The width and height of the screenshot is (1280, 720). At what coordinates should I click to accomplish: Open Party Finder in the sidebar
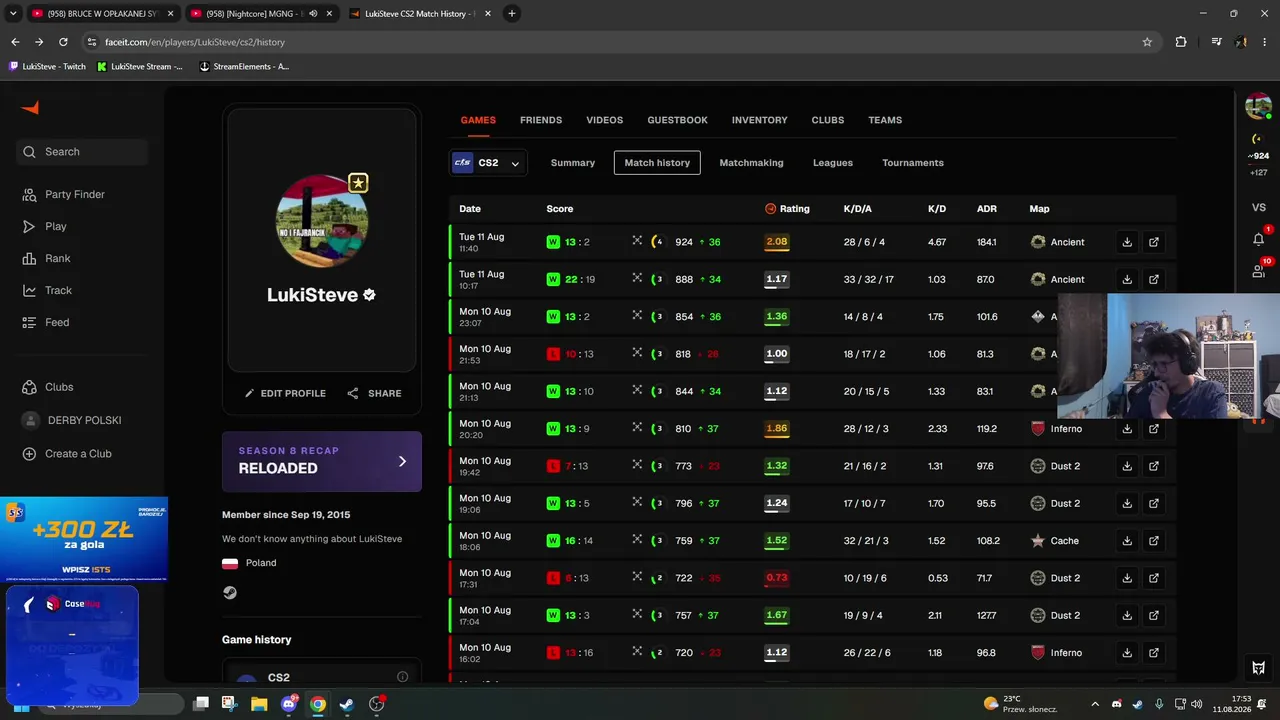(x=64, y=194)
